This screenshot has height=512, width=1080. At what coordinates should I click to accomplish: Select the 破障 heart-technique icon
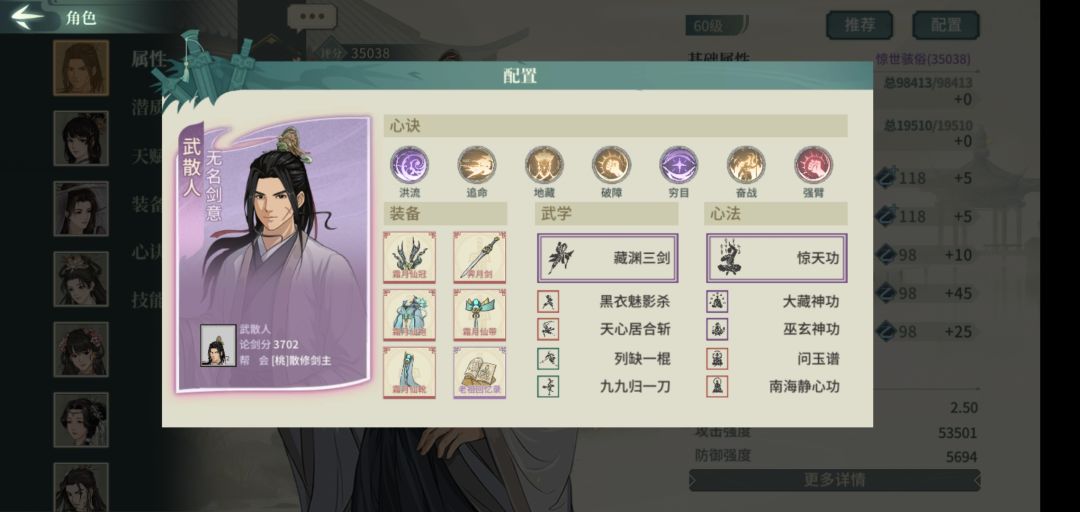click(611, 165)
